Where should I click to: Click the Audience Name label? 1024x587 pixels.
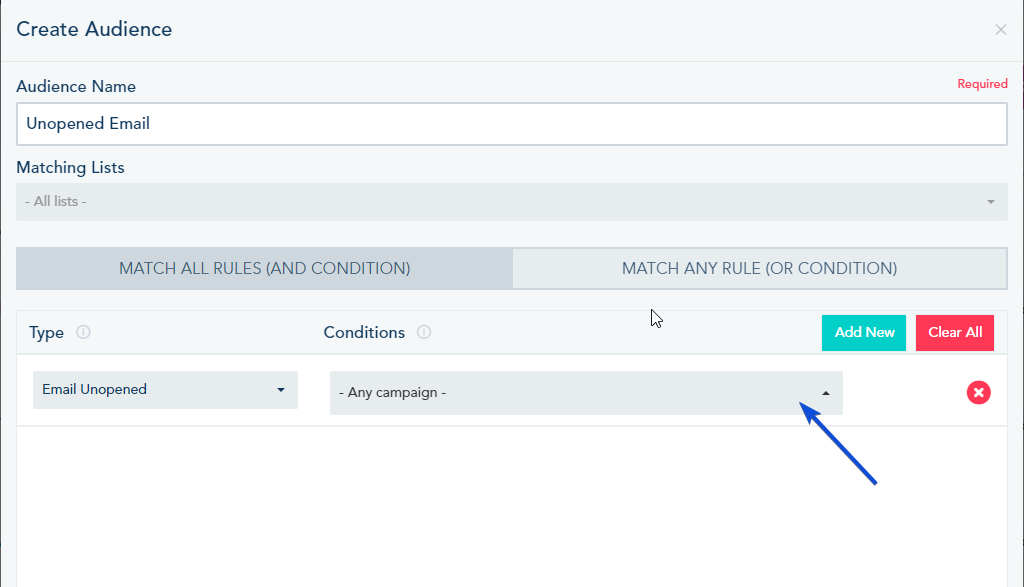pyautogui.click(x=76, y=87)
